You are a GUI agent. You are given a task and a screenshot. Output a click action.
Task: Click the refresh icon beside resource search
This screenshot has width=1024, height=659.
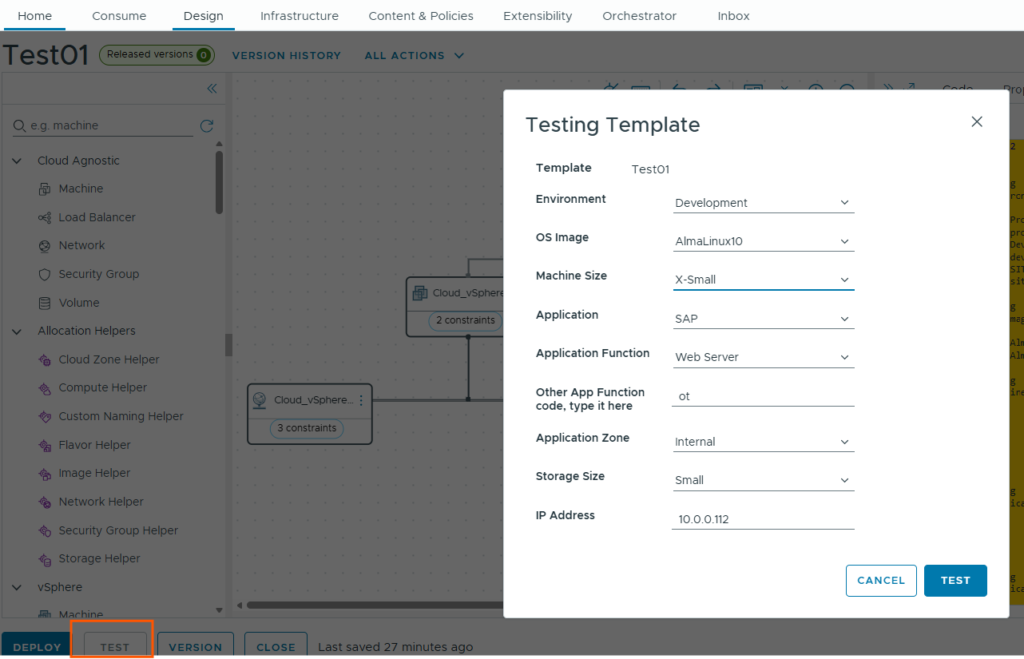pos(207,126)
